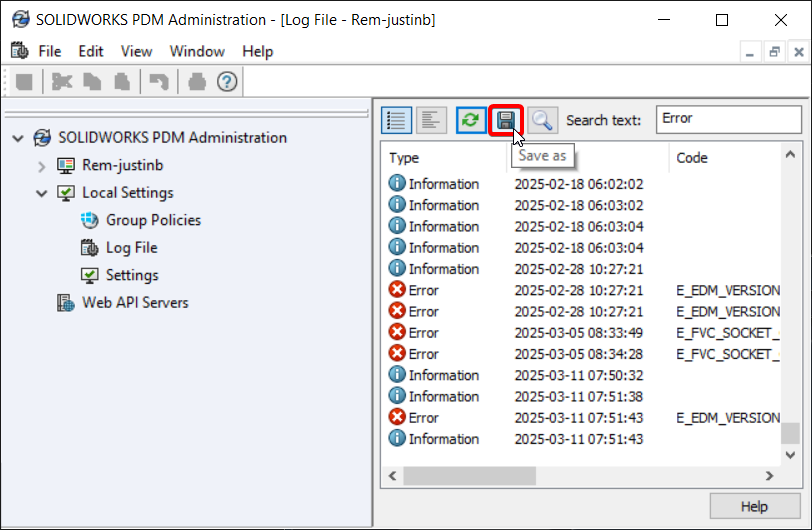The width and height of the screenshot is (812, 530).
Task: Click the horizontal scrollbar thumb
Action: pyautogui.click(x=470, y=476)
